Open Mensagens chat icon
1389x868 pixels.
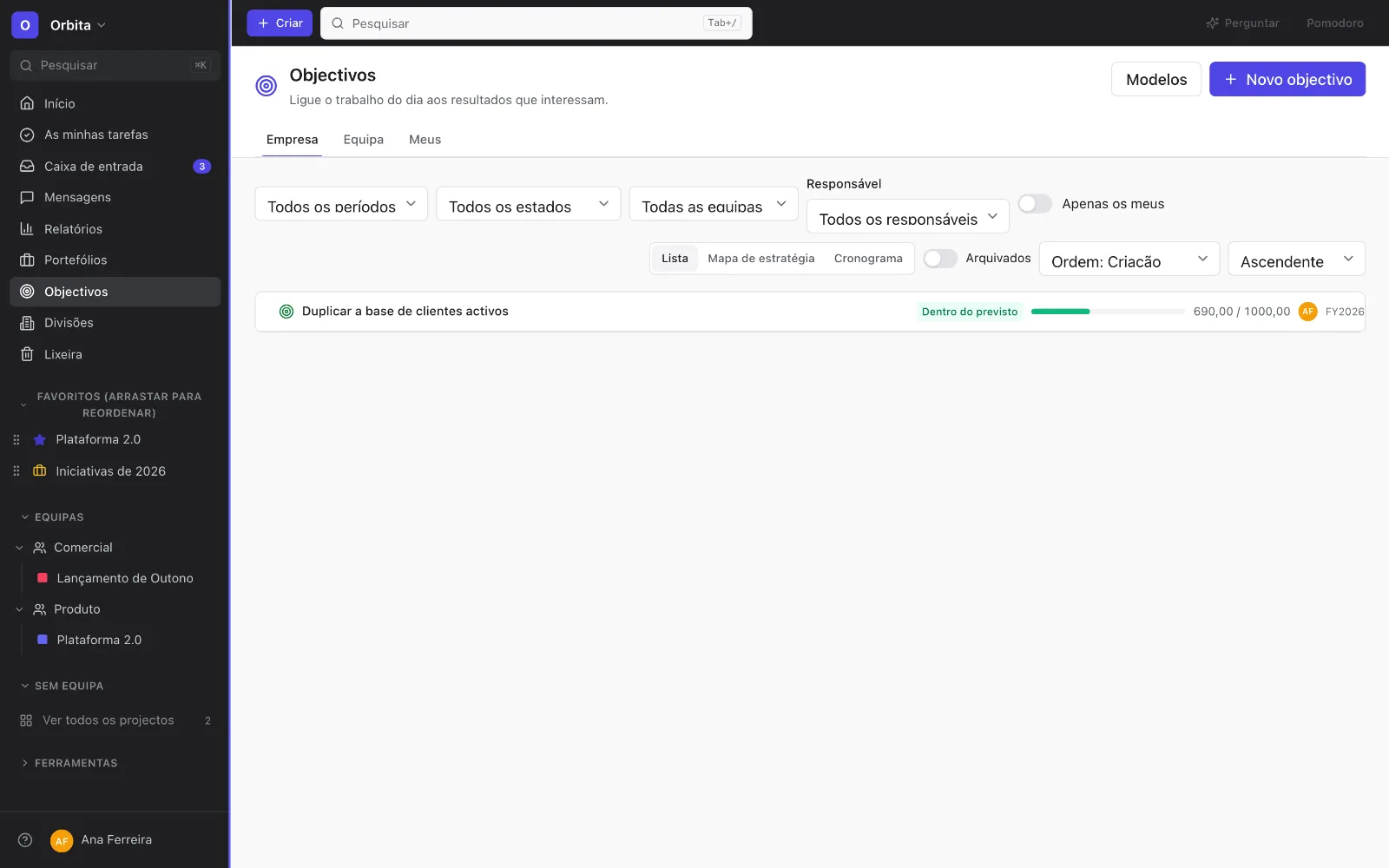pos(27,197)
